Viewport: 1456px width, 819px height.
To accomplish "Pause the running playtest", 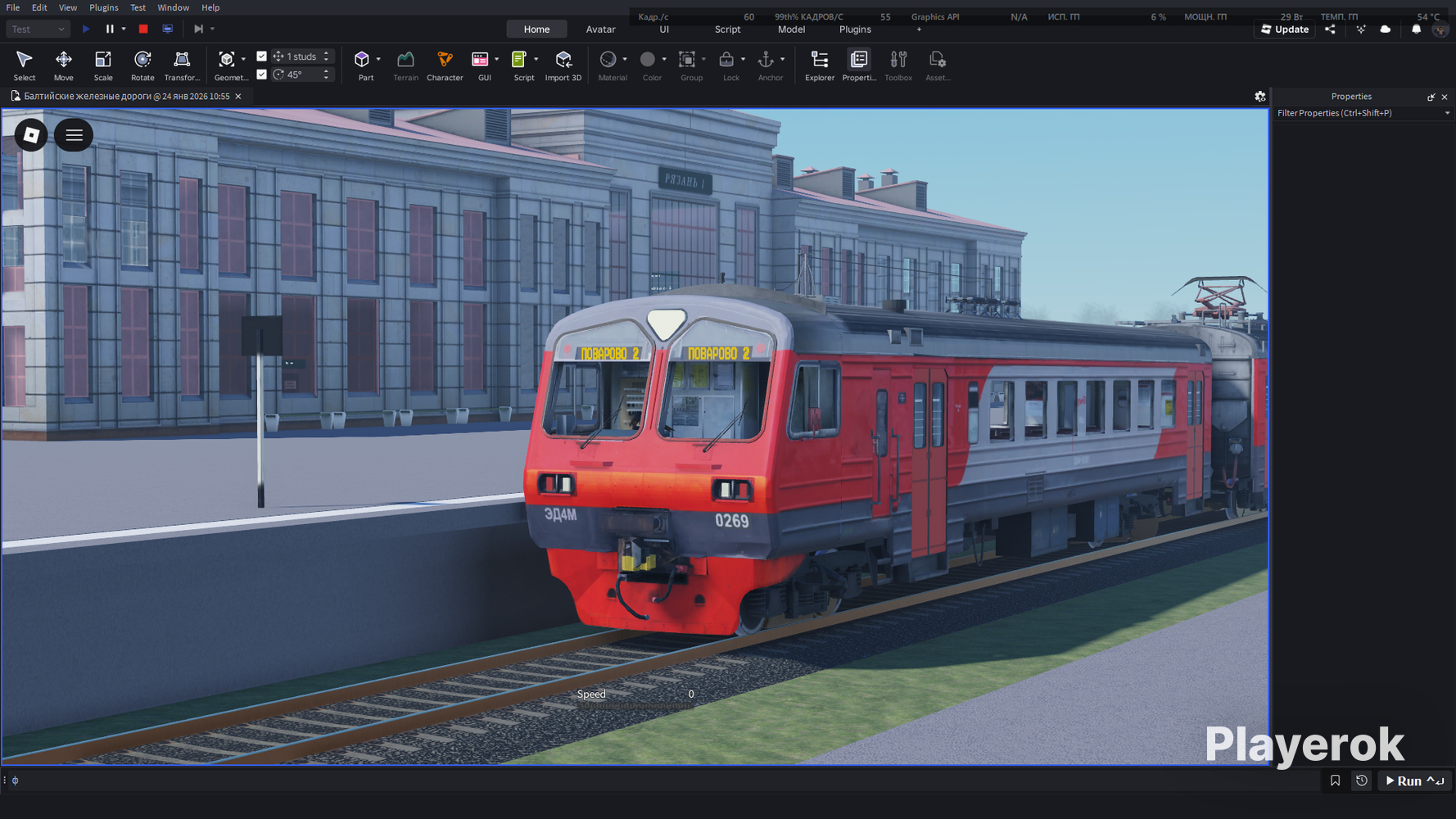I will pyautogui.click(x=110, y=29).
